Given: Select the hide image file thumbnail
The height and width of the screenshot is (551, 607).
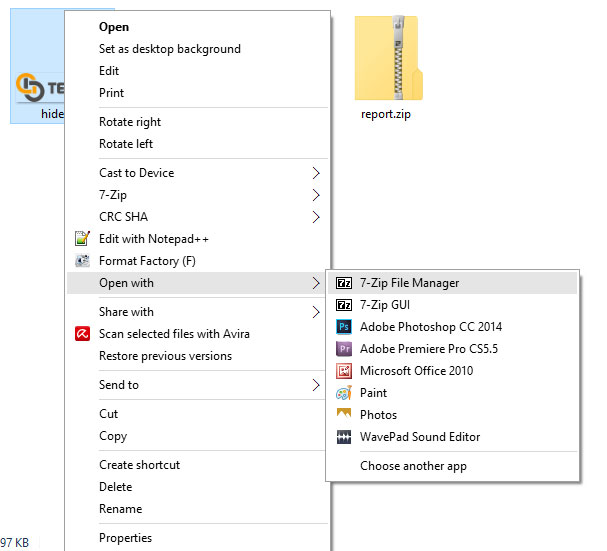Looking at the screenshot, I should click(x=39, y=88).
